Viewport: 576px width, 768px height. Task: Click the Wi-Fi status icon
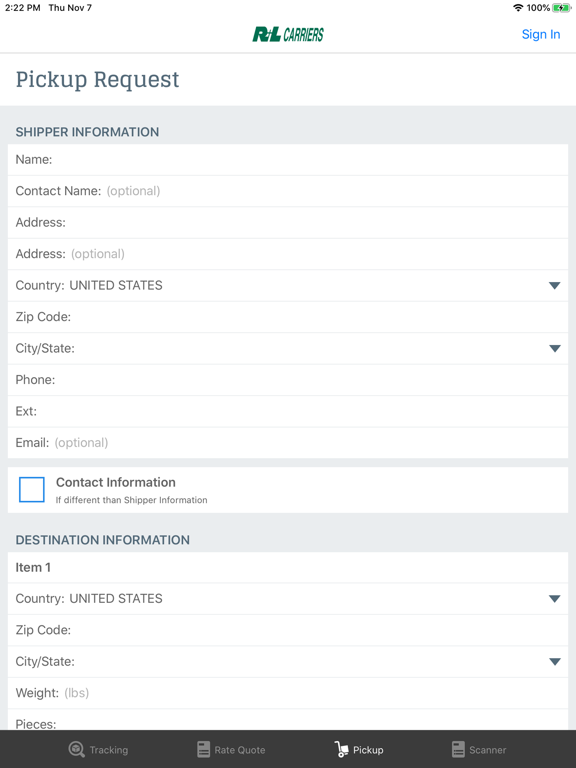pyautogui.click(x=518, y=8)
